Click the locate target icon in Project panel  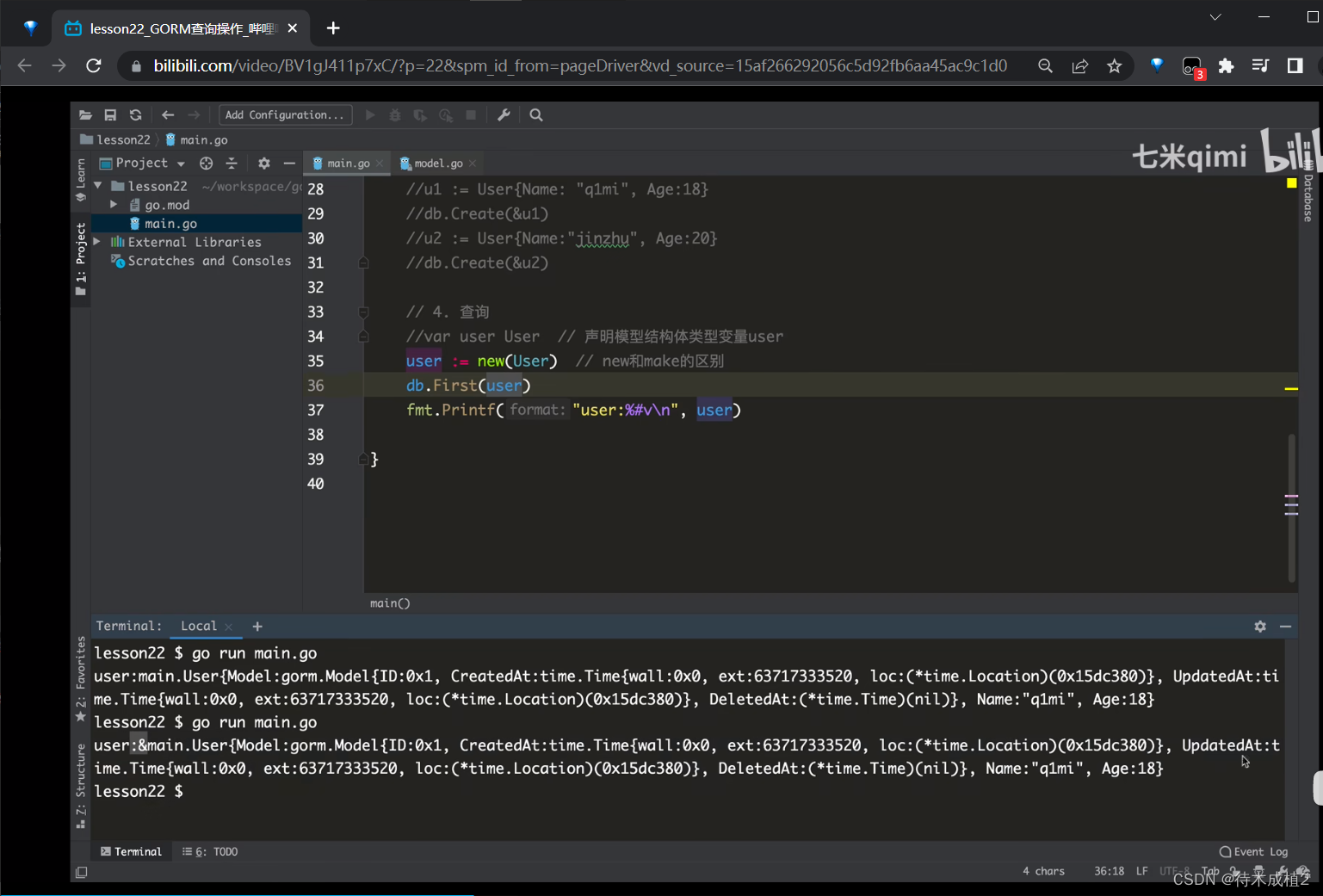point(206,164)
